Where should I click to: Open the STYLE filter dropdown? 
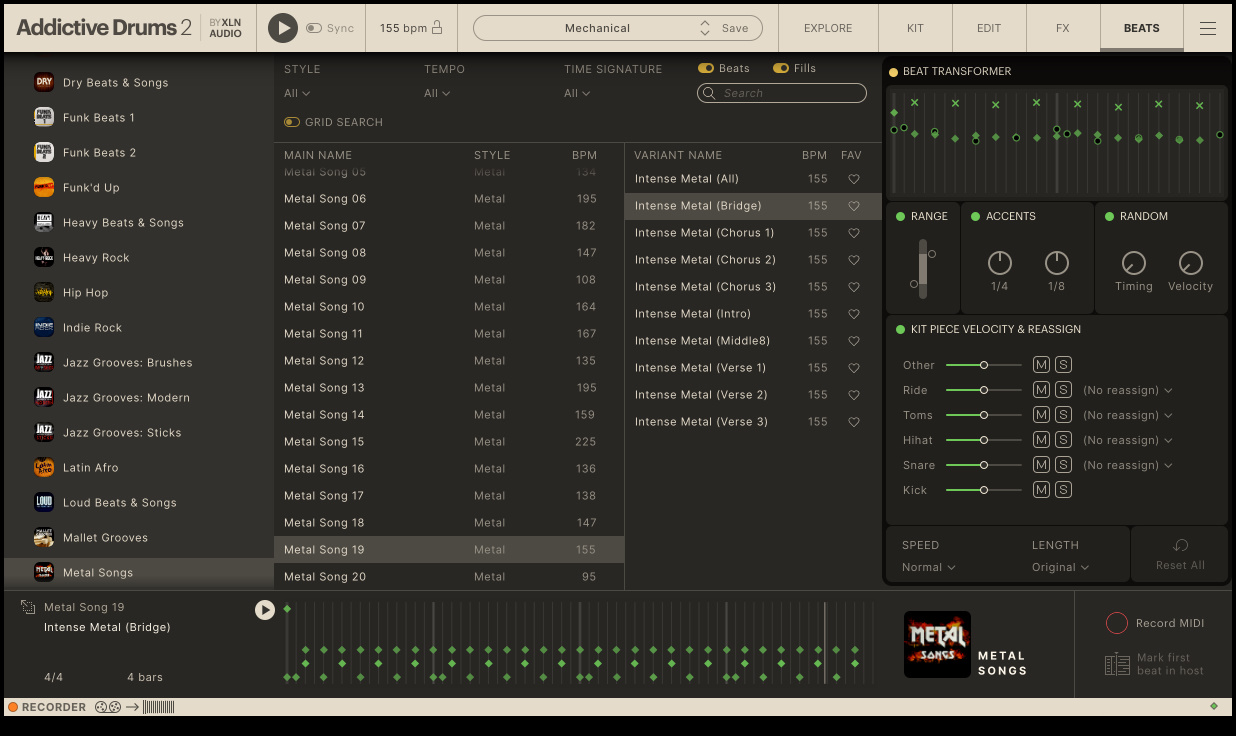pos(297,93)
